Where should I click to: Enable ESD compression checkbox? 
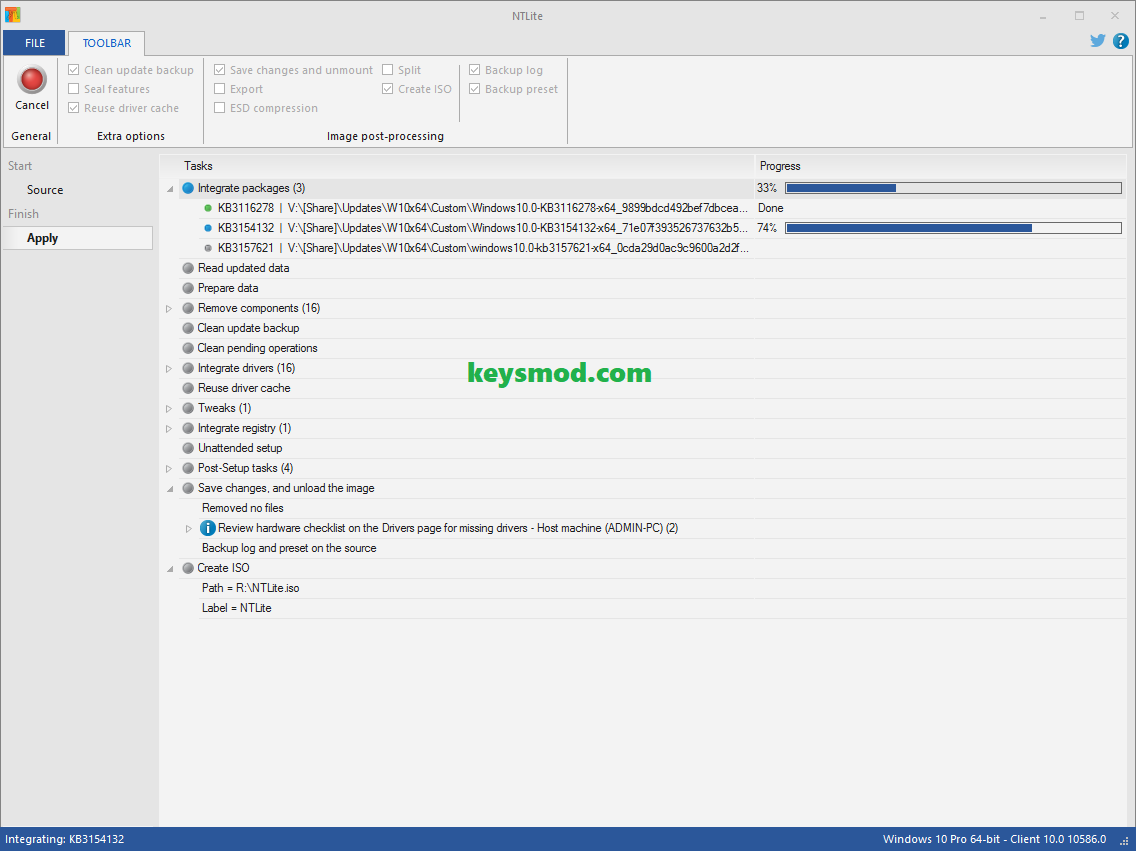click(220, 108)
